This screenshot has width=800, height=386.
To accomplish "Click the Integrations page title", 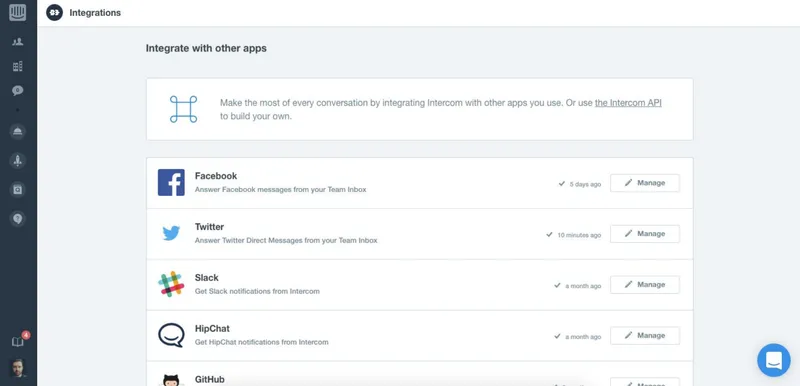I will 95,13.
